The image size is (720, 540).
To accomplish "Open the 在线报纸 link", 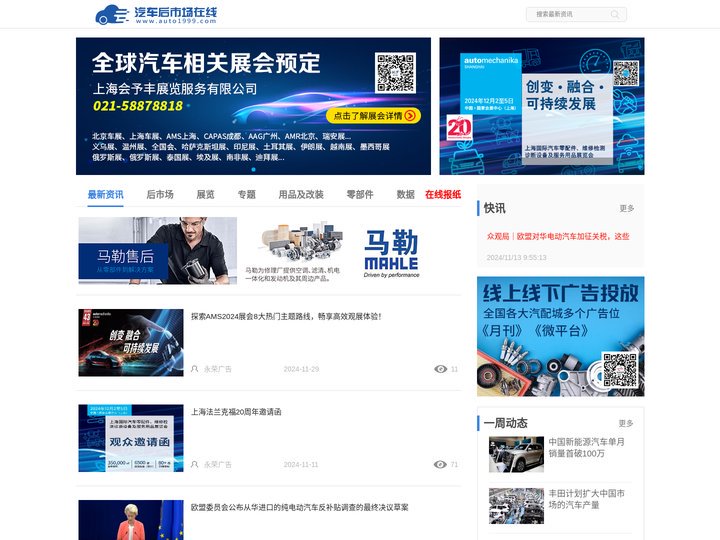I will click(x=443, y=195).
